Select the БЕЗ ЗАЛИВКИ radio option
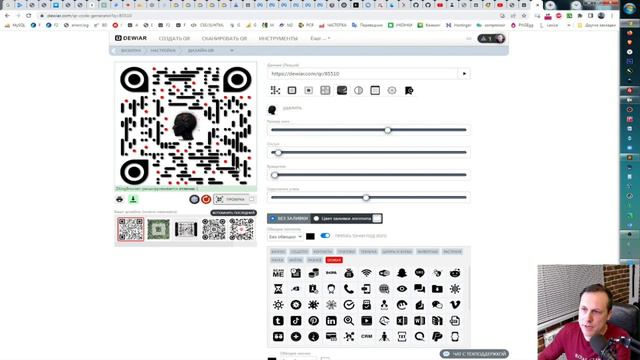Image resolution: width=640 pixels, height=360 pixels. coord(289,219)
